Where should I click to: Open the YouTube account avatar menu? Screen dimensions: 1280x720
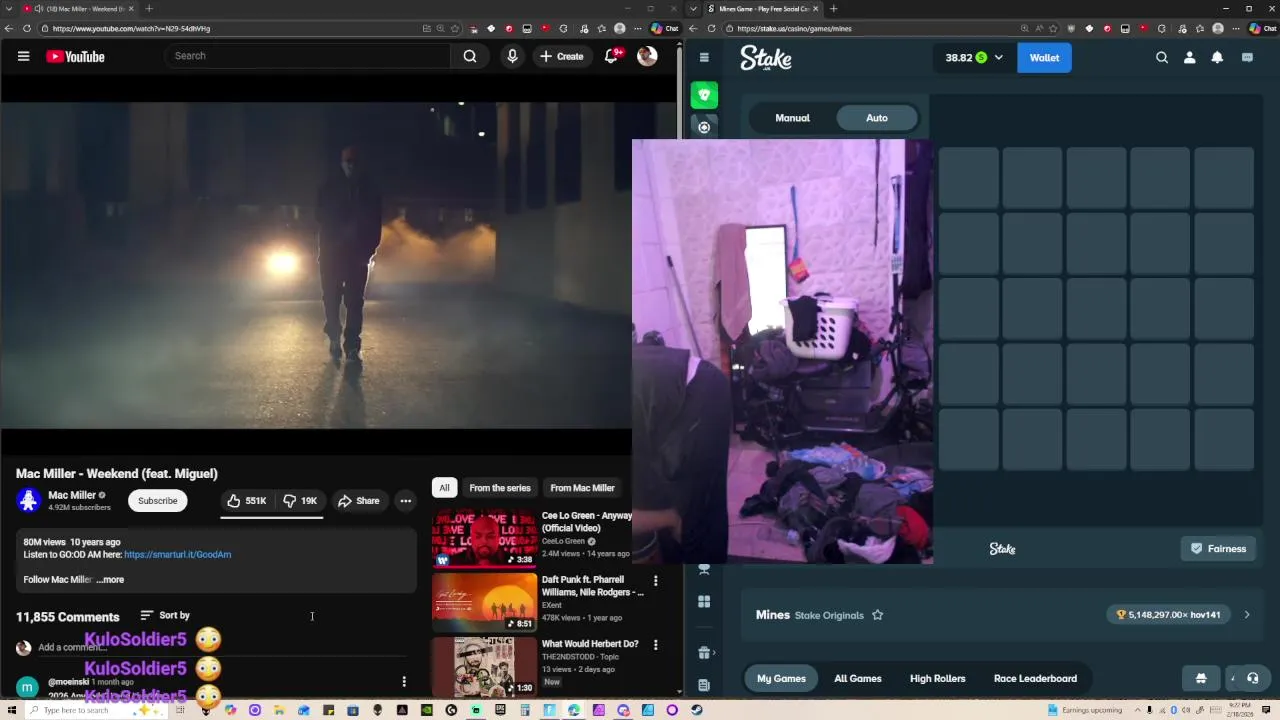click(x=647, y=56)
